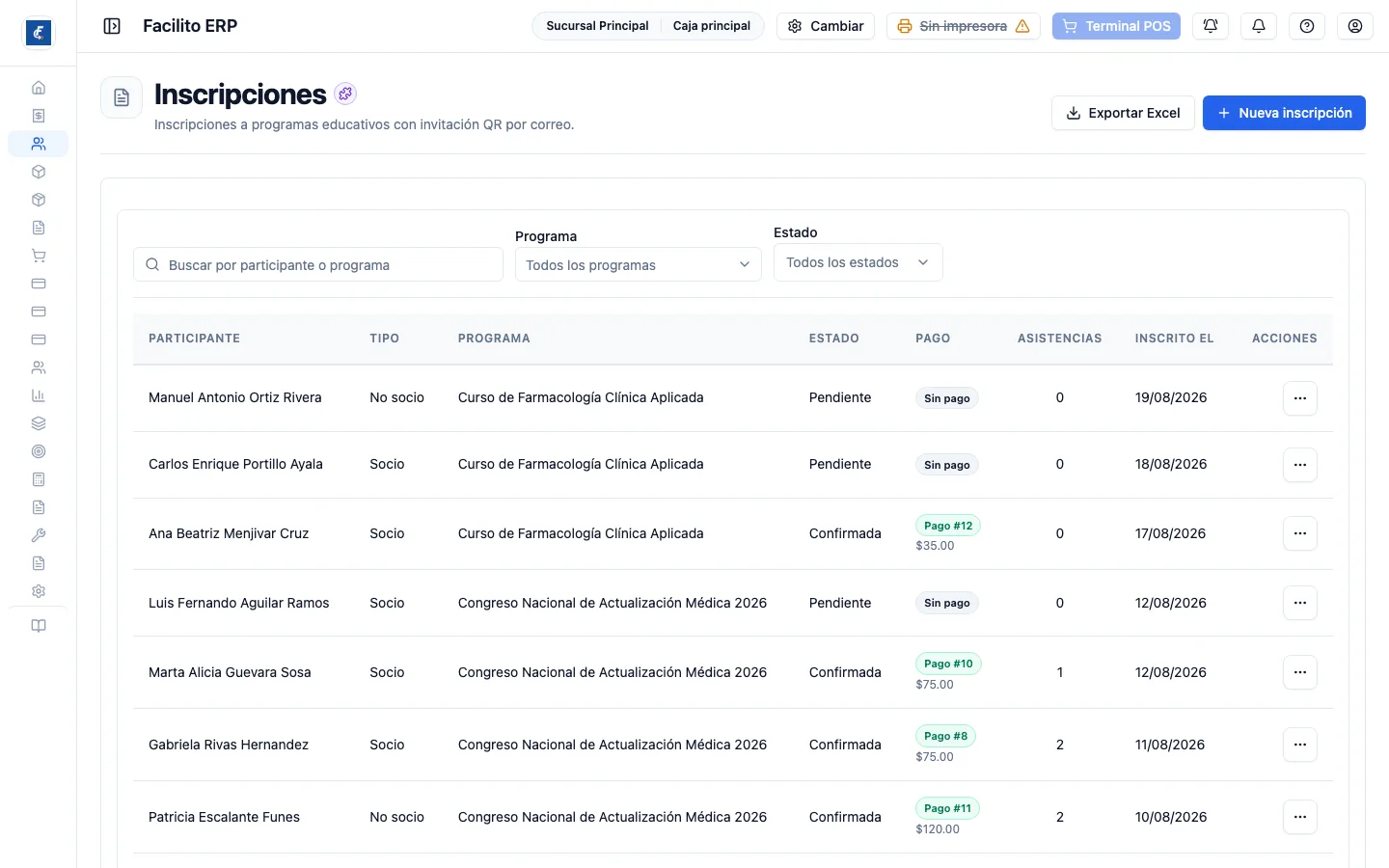Click Exportar Excel button

click(x=1123, y=113)
